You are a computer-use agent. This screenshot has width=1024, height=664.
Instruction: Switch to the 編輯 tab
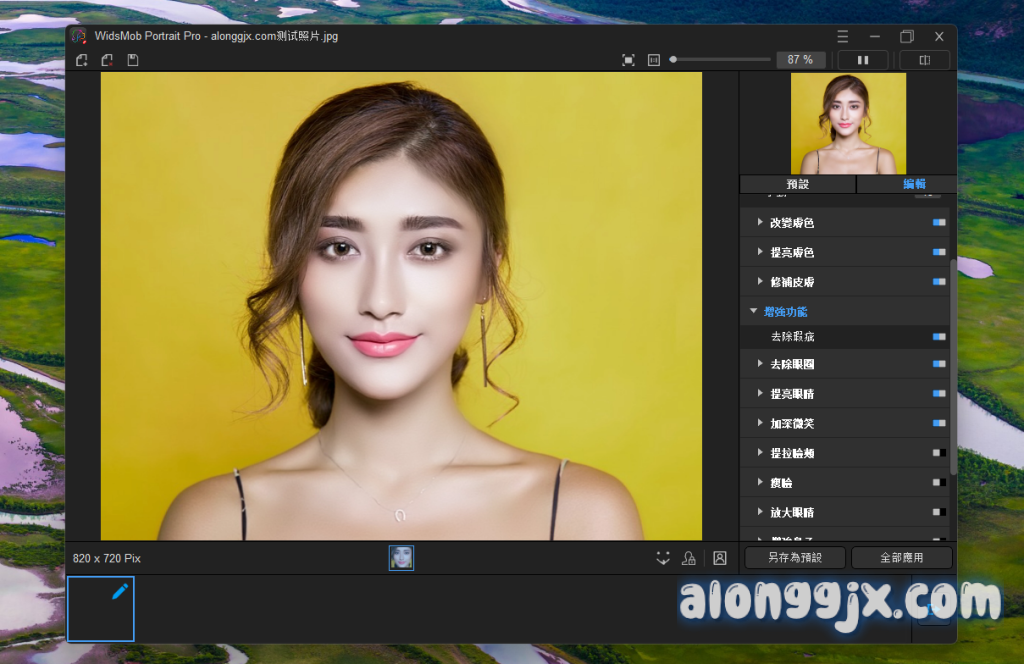click(x=914, y=184)
